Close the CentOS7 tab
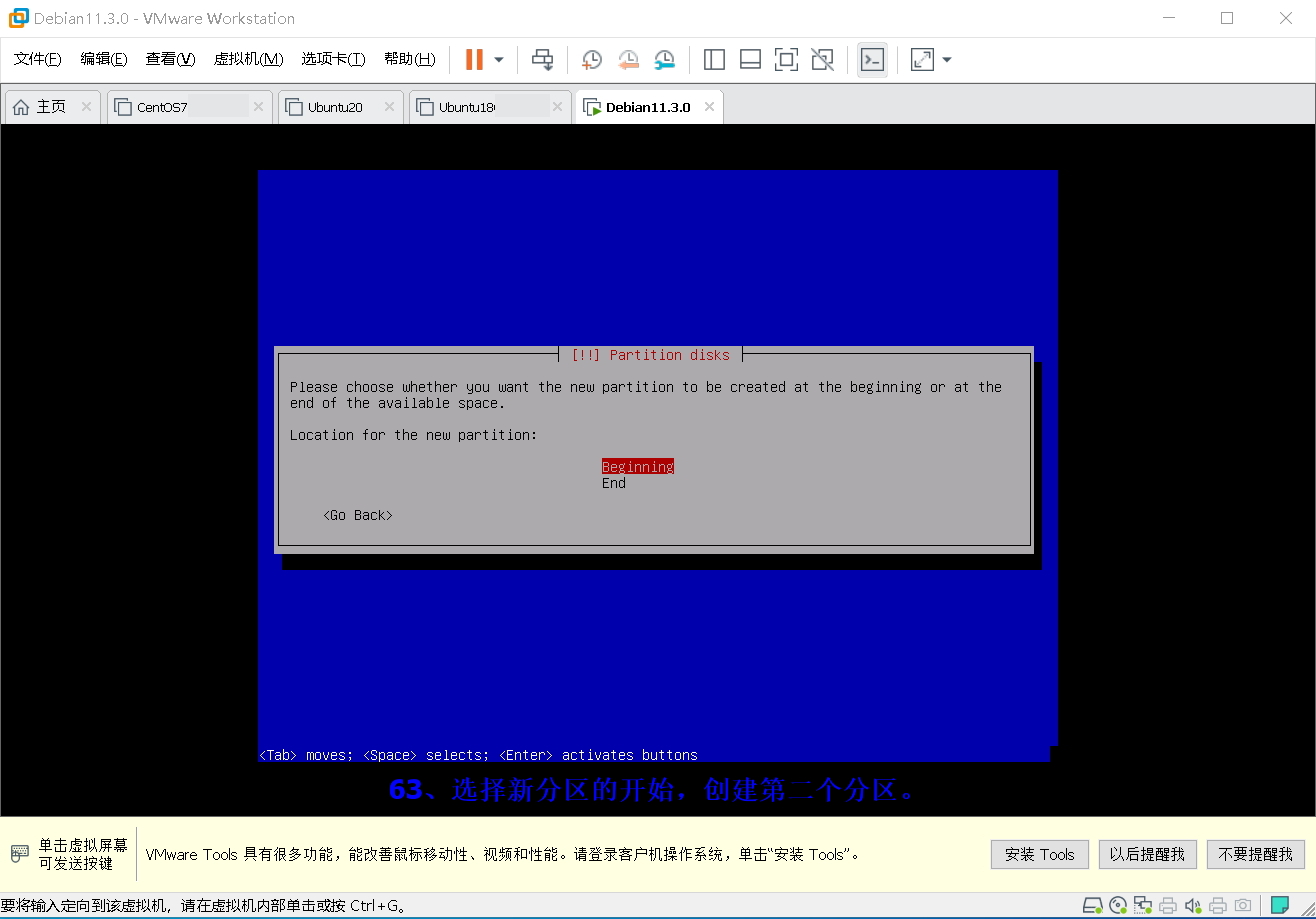The height and width of the screenshot is (919, 1316). (258, 107)
